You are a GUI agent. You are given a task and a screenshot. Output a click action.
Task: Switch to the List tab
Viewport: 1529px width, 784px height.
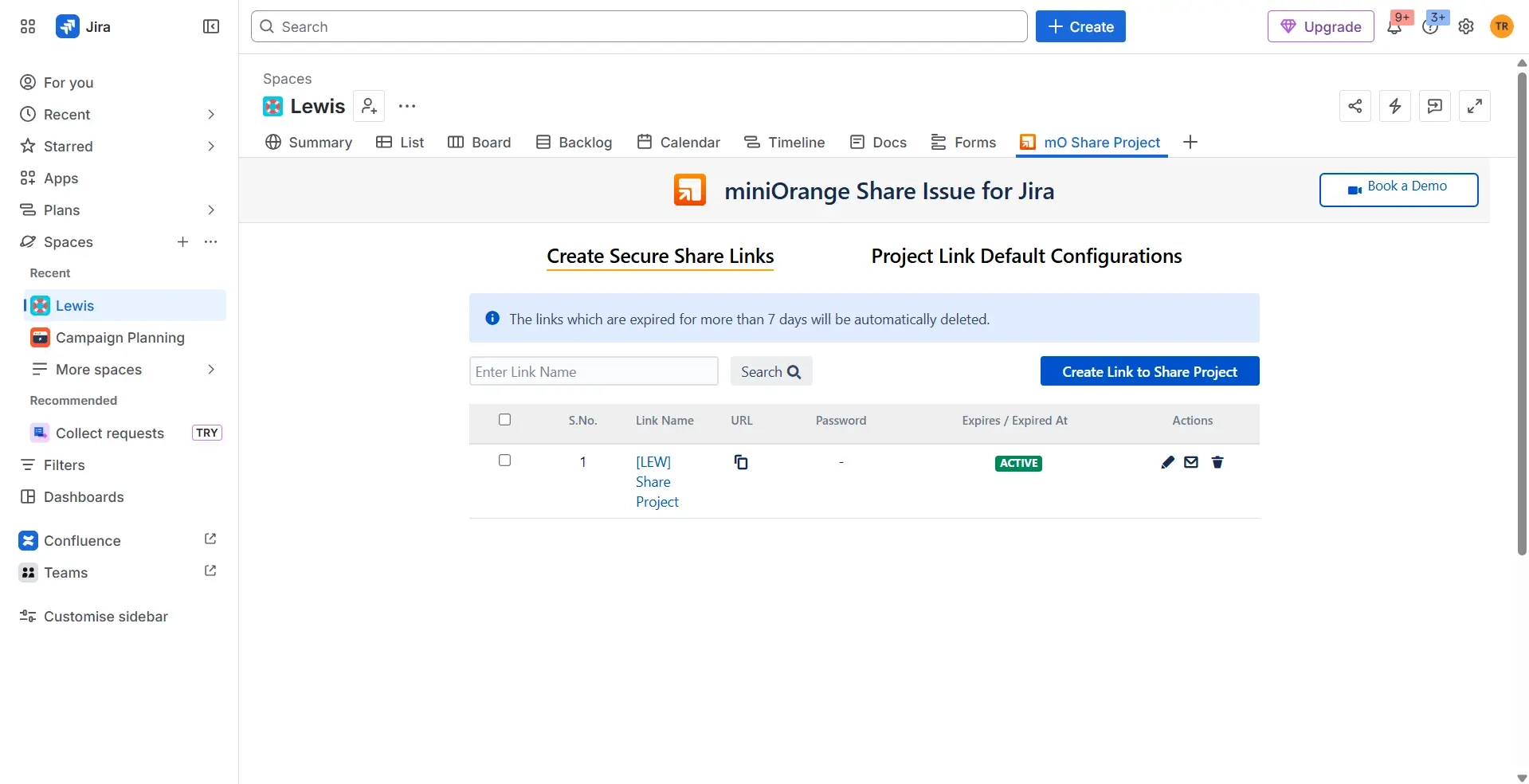pos(400,142)
